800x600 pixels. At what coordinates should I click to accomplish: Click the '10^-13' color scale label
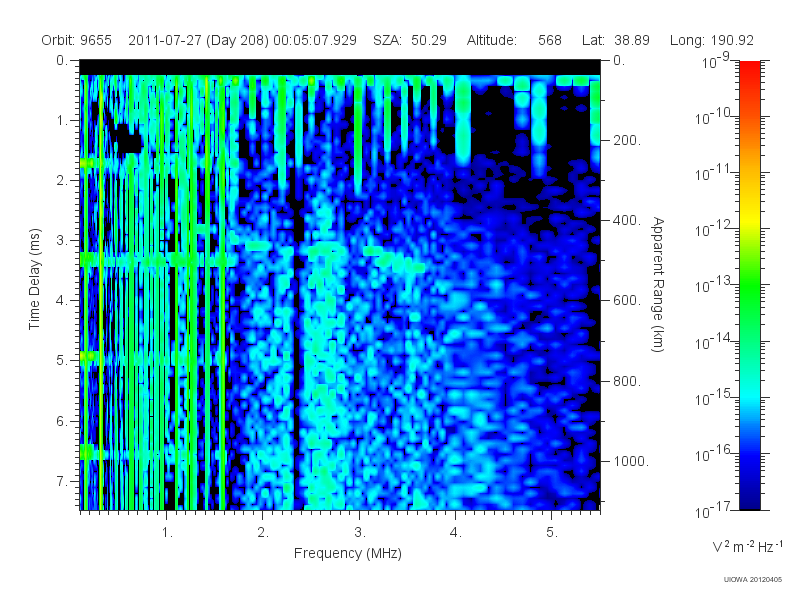(713, 285)
